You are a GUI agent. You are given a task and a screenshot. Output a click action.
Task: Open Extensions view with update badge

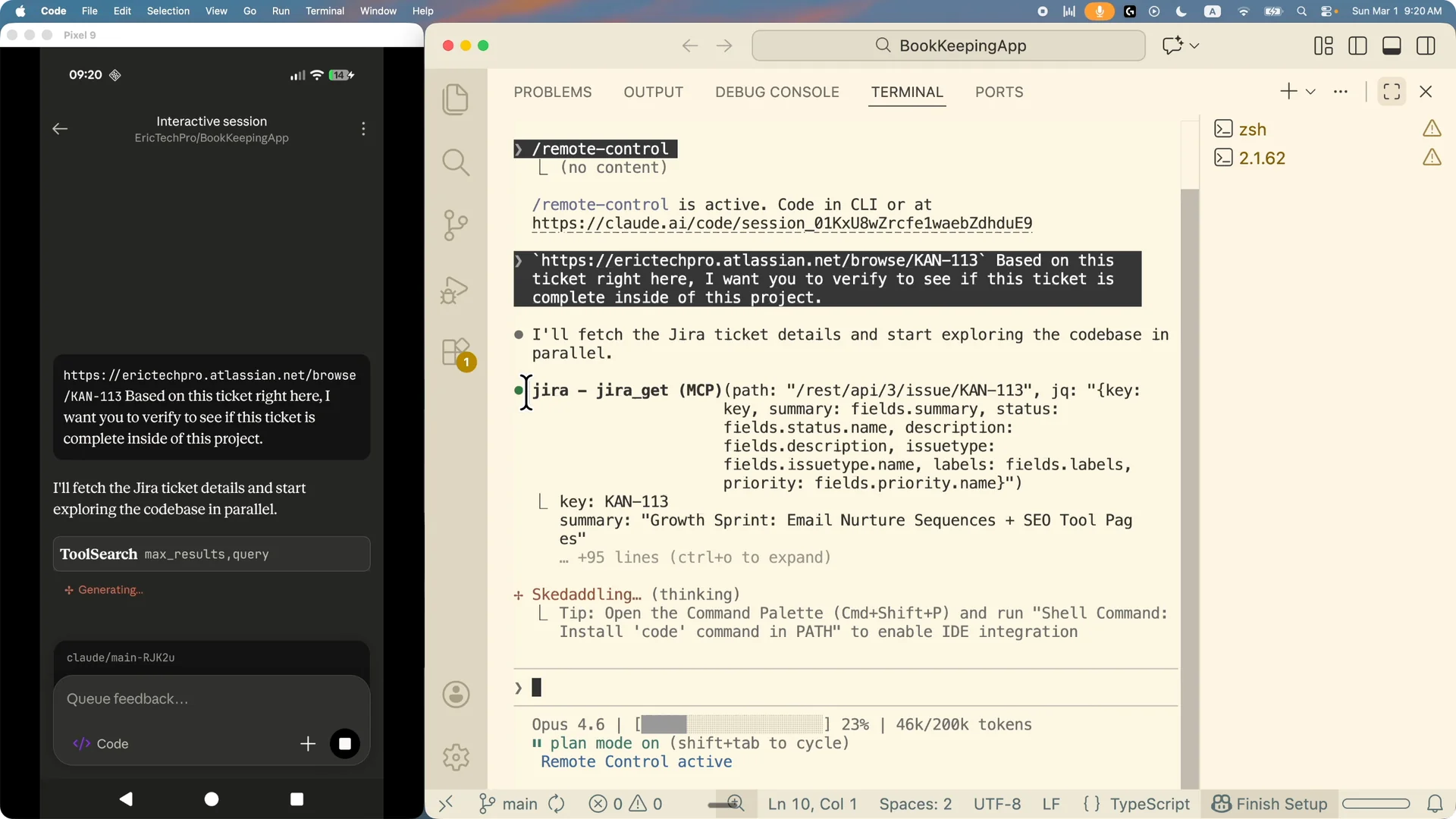[x=457, y=353]
